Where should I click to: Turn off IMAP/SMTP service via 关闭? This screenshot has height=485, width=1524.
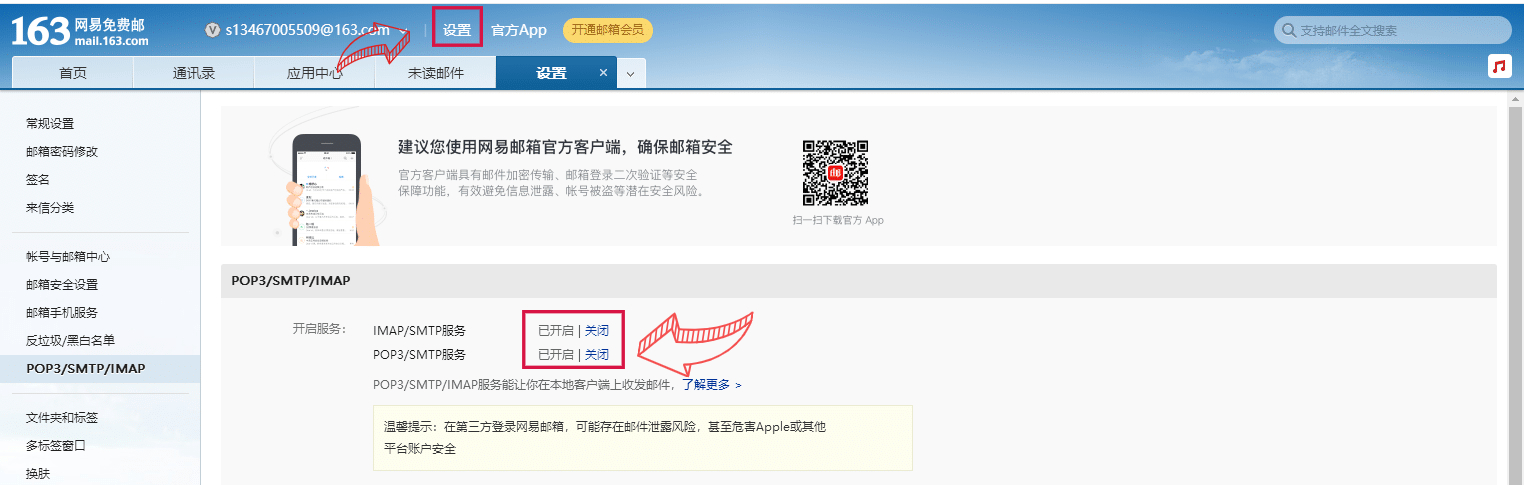click(597, 330)
